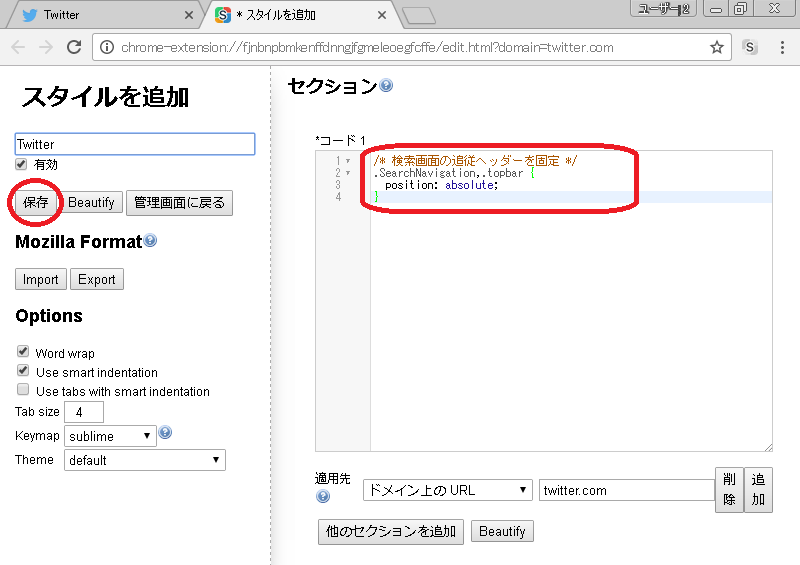Click Beautify button below the code section
The width and height of the screenshot is (800, 565).
click(x=502, y=531)
